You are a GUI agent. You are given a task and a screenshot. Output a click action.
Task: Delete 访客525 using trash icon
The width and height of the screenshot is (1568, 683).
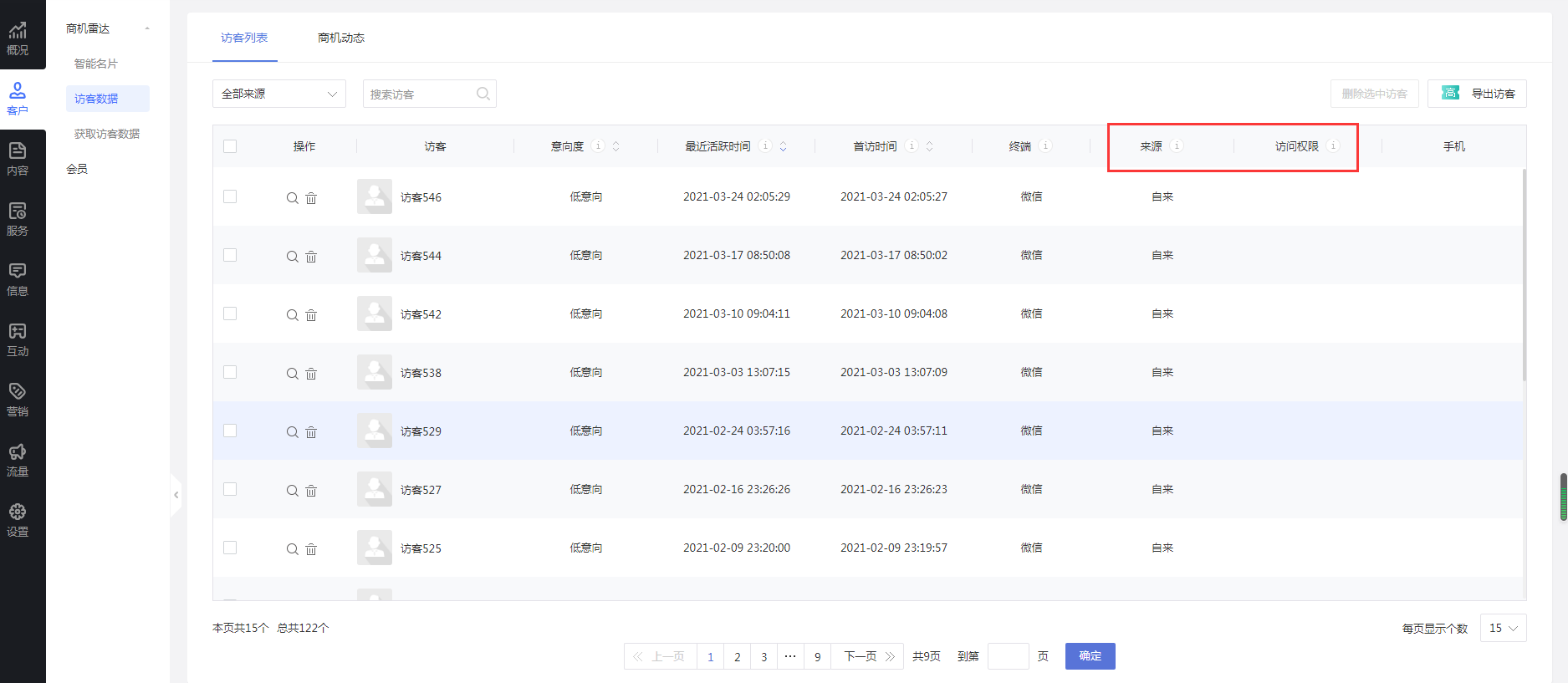tap(311, 549)
